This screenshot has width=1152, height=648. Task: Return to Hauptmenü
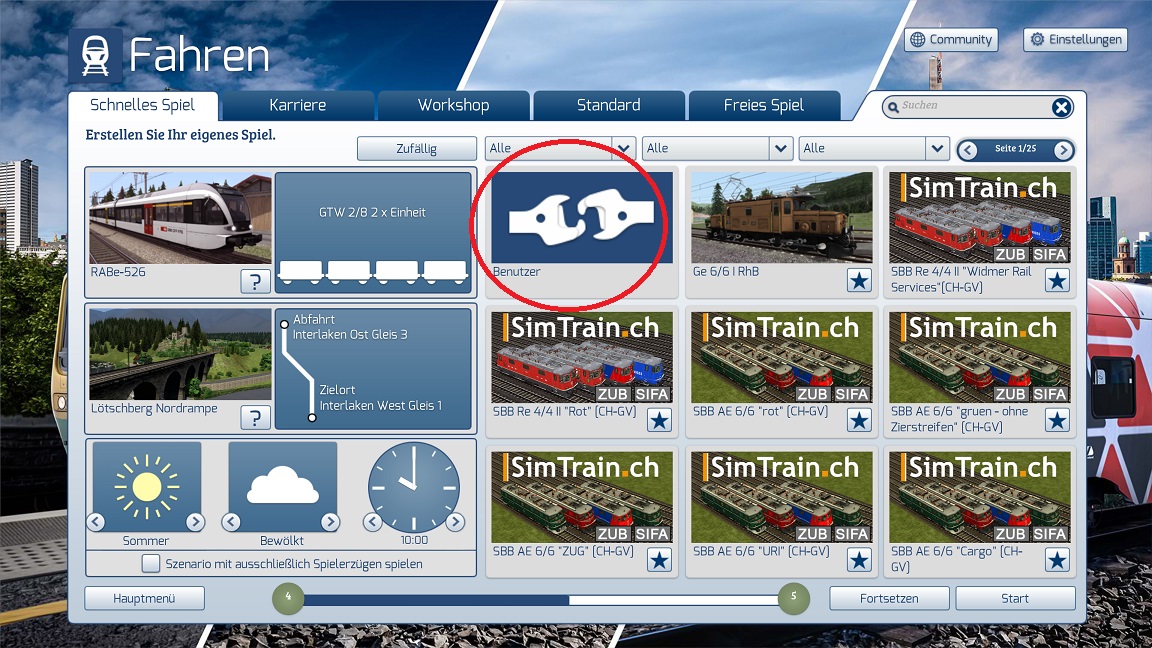[x=144, y=598]
